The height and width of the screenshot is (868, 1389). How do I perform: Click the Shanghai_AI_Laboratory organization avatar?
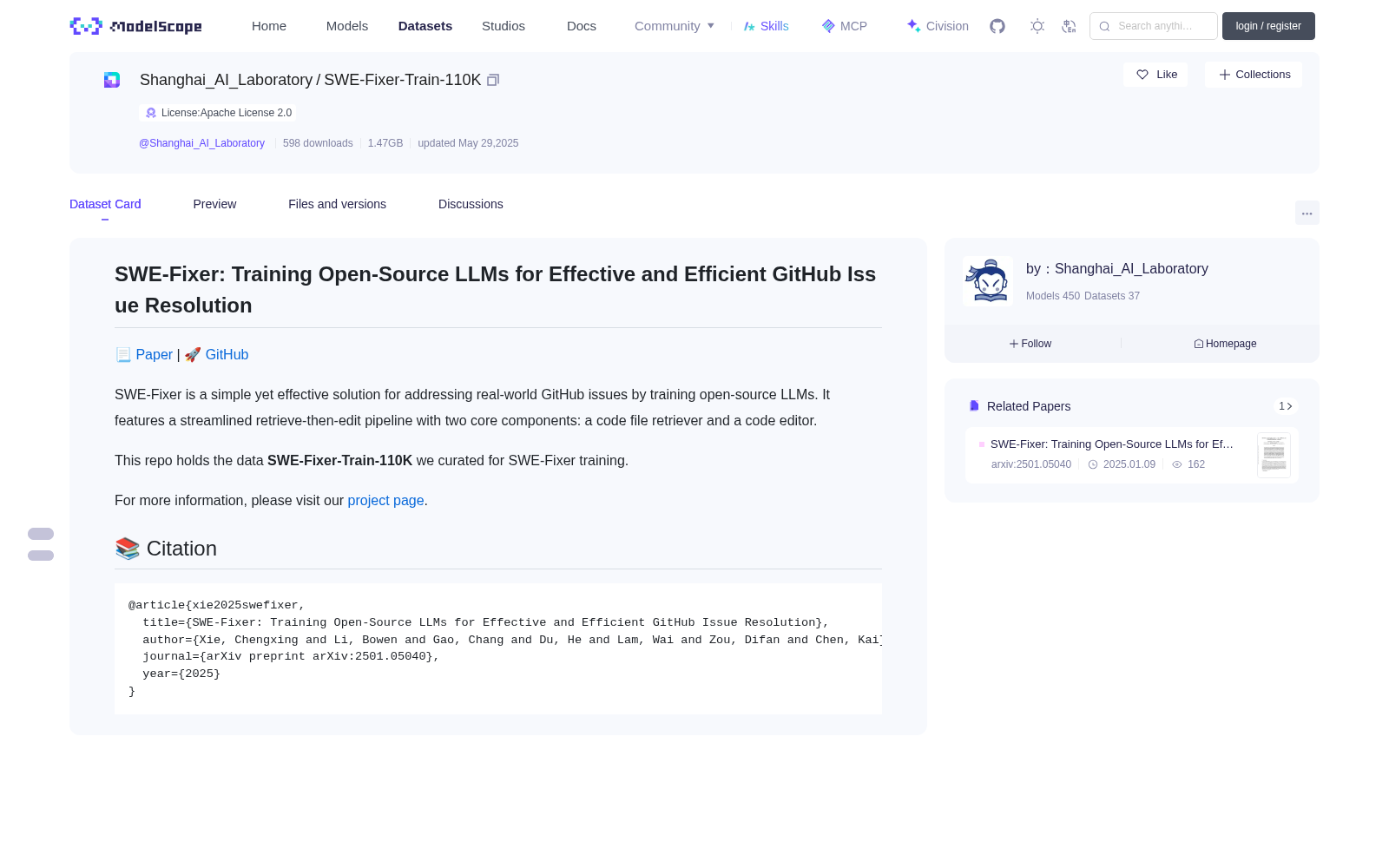coord(988,281)
